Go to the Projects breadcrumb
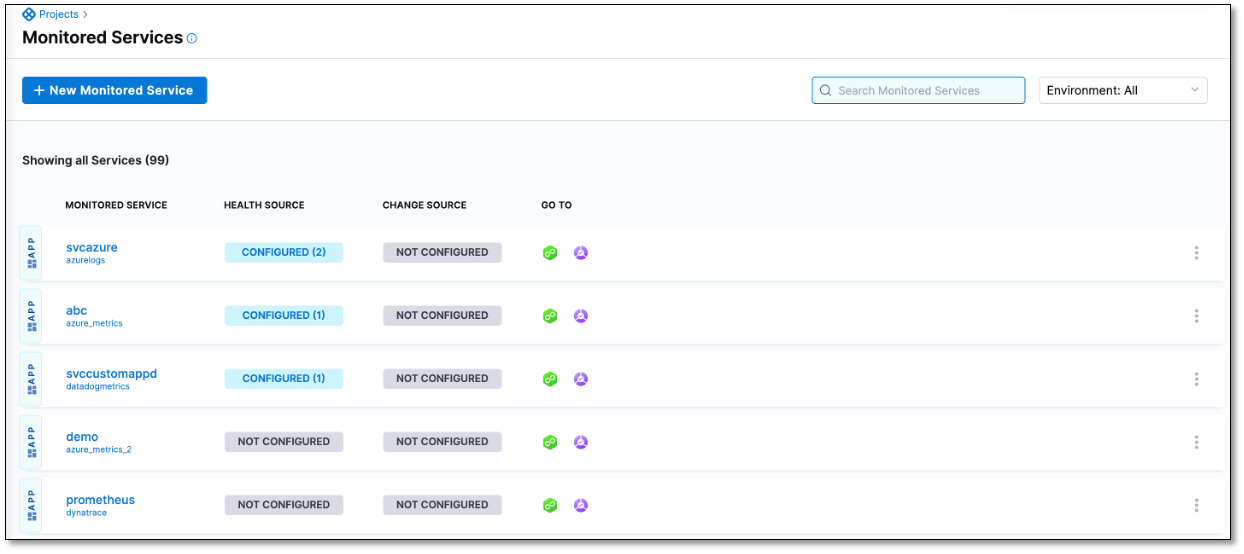1244x554 pixels. (x=58, y=14)
